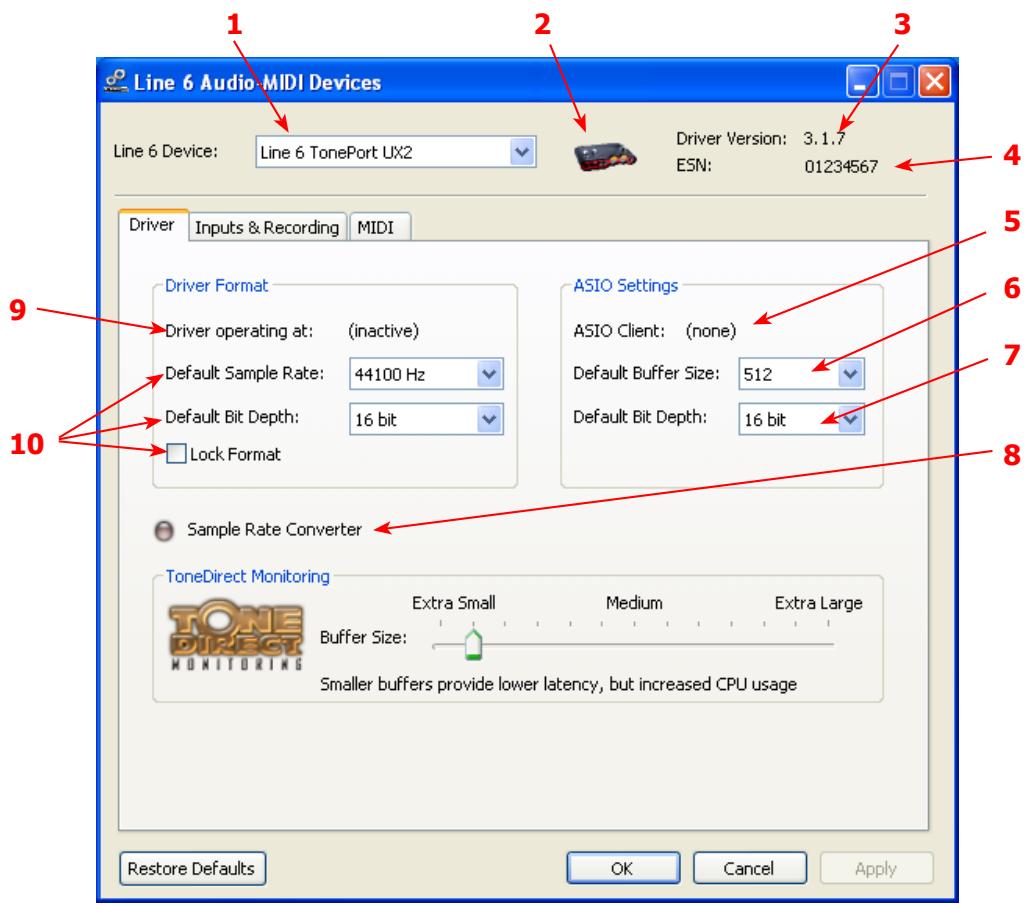The image size is (1034, 906).
Task: Click the Sample Rate Converter indicator light
Action: tap(164, 530)
